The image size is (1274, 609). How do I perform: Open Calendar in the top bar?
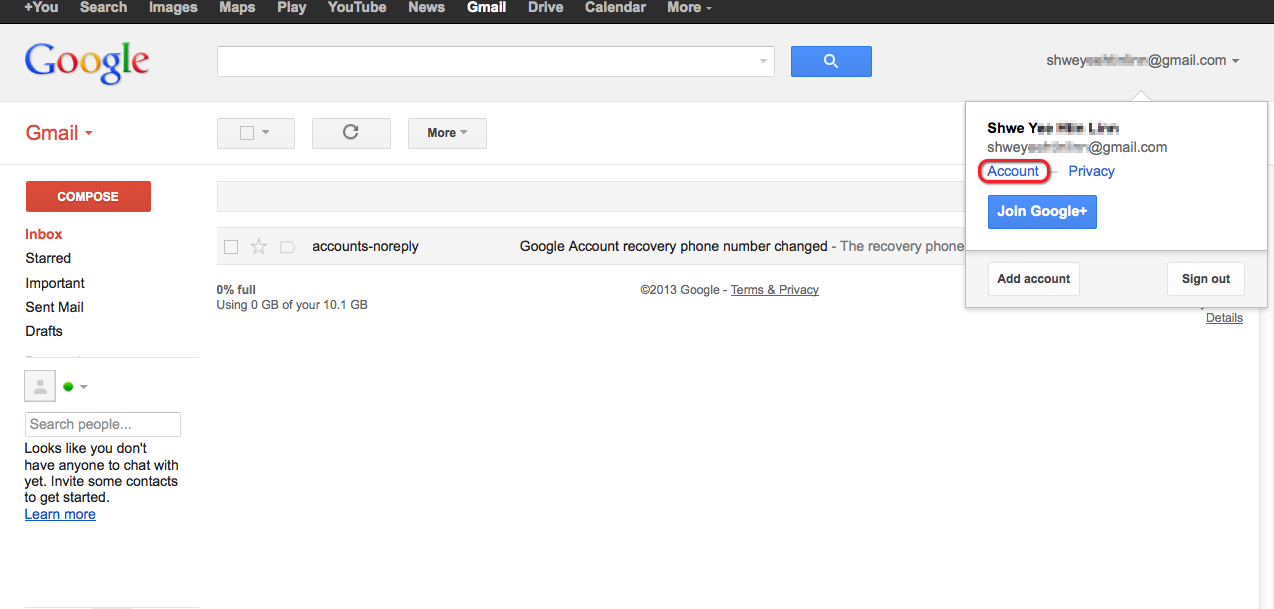pyautogui.click(x=615, y=7)
